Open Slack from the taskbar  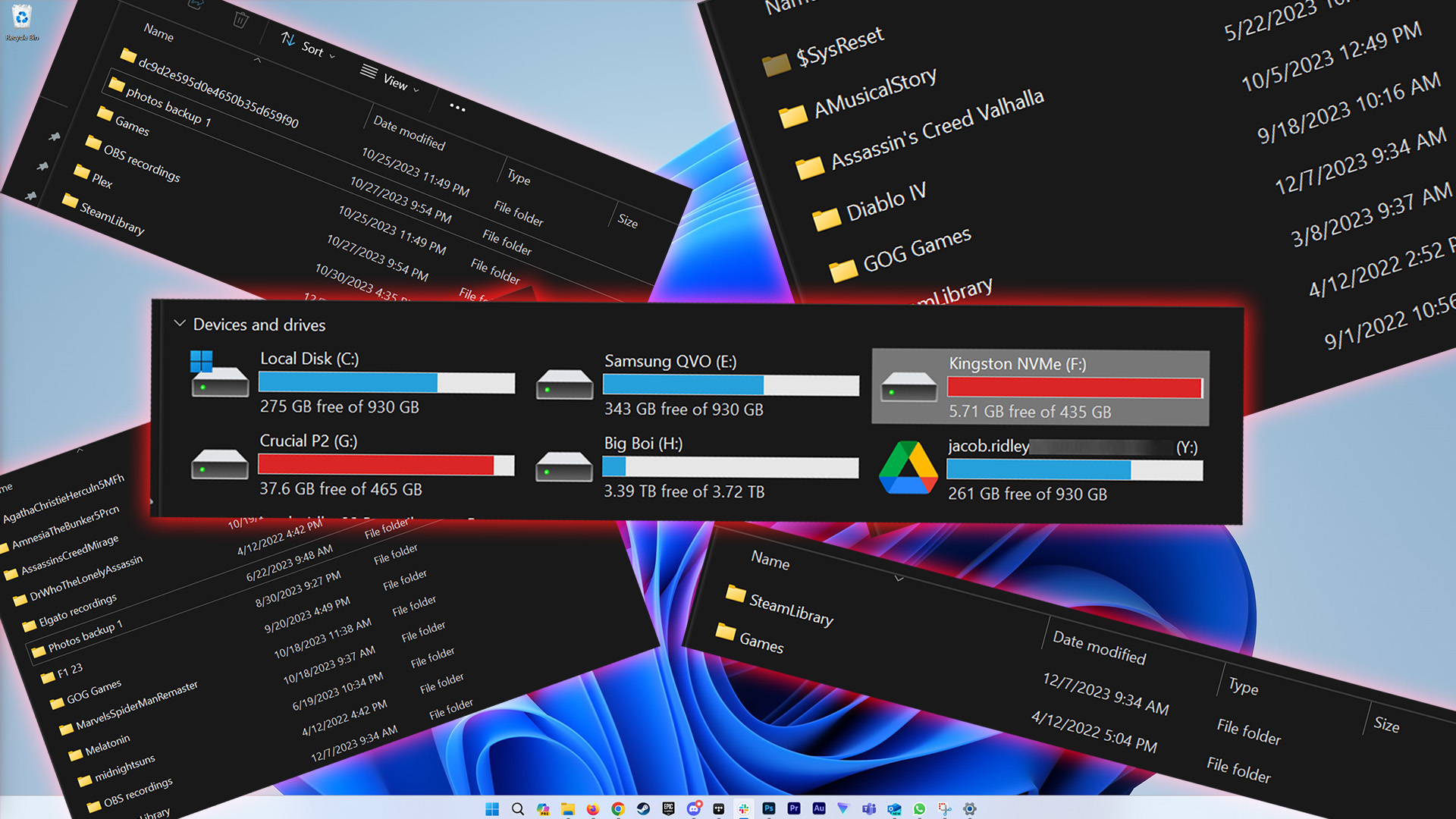pos(743,809)
